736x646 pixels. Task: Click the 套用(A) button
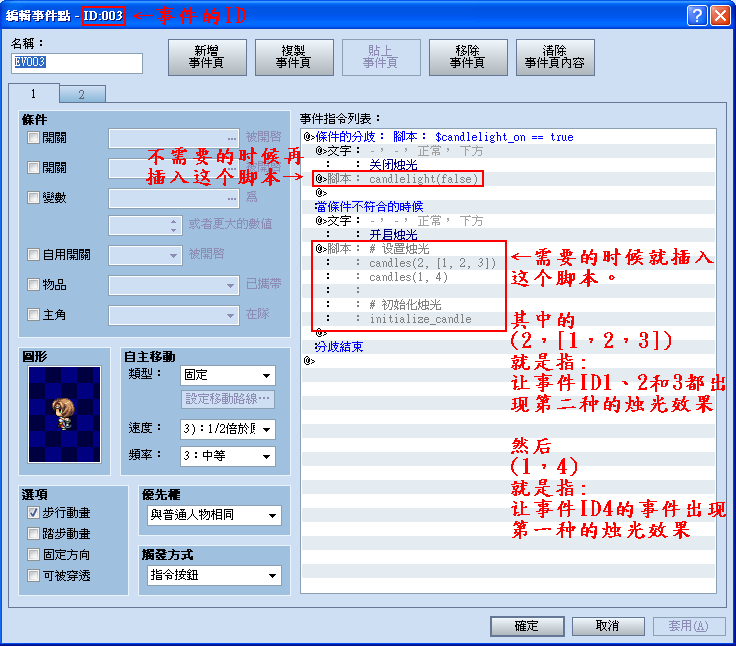click(689, 626)
